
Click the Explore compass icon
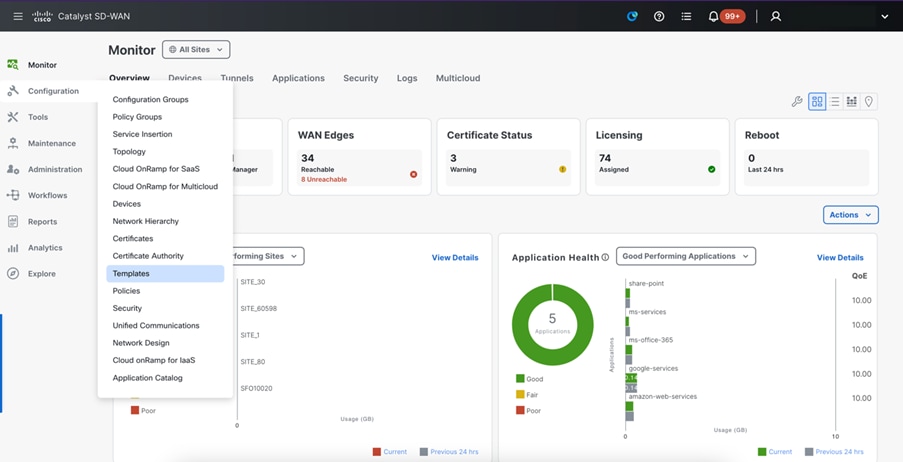click(13, 274)
